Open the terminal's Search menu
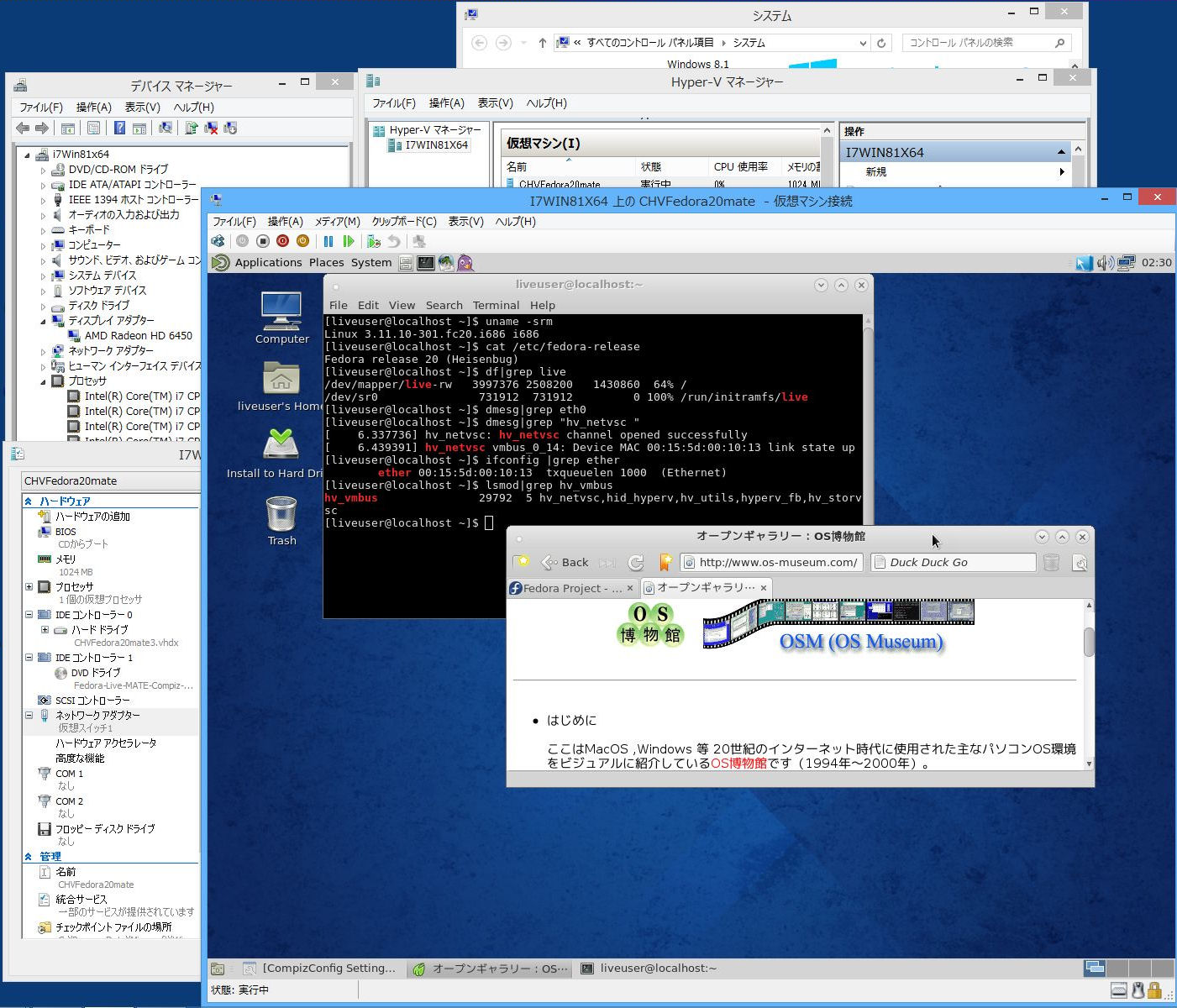Viewport: 1177px width, 1008px height. point(444,305)
